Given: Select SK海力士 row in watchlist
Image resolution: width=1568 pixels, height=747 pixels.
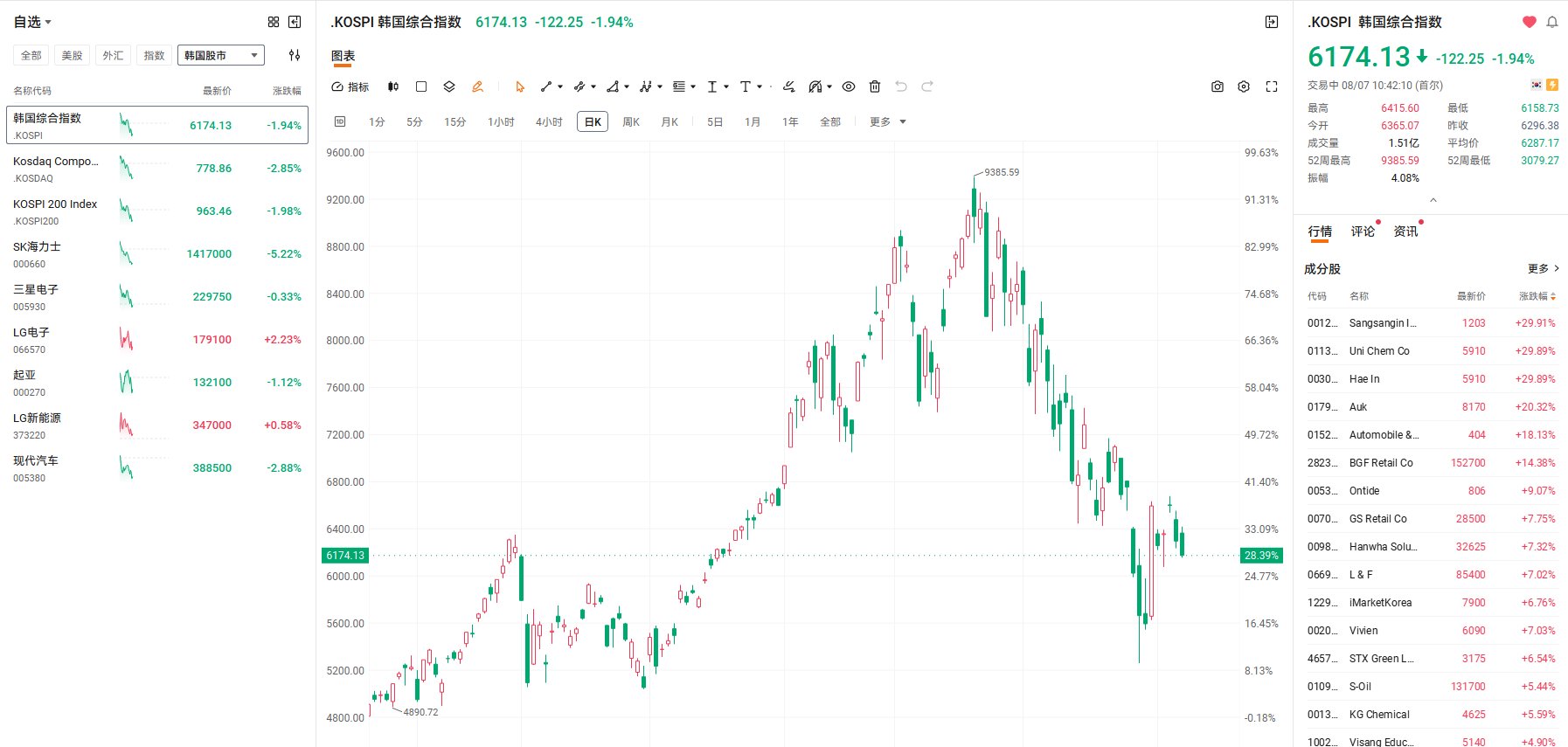Looking at the screenshot, I should [157, 254].
